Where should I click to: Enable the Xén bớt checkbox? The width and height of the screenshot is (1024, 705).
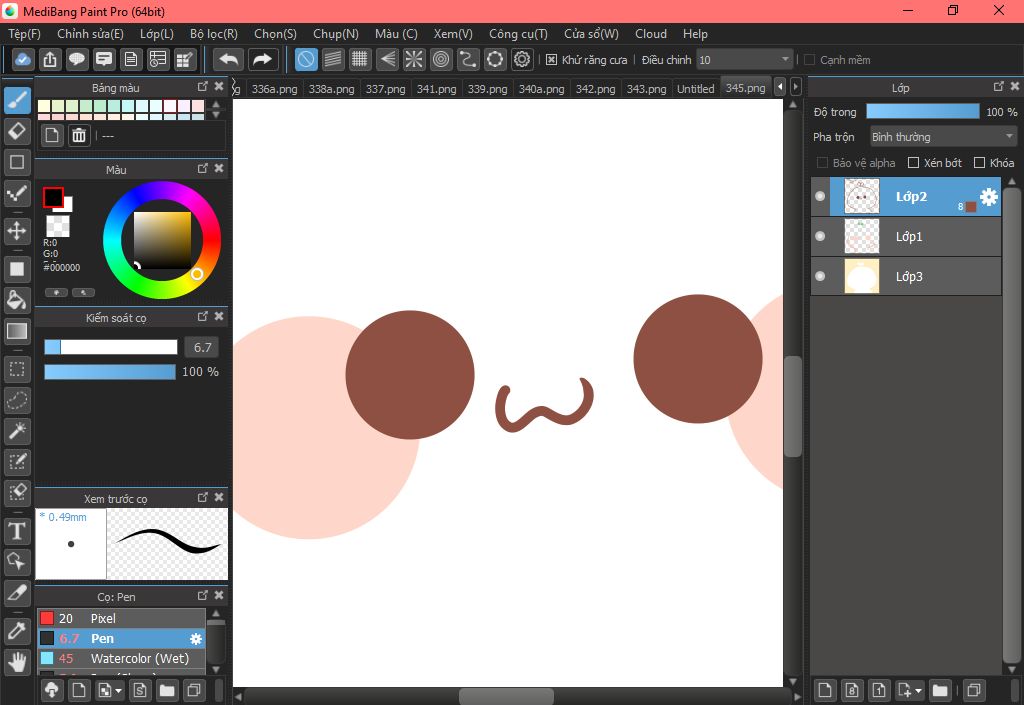pos(913,163)
